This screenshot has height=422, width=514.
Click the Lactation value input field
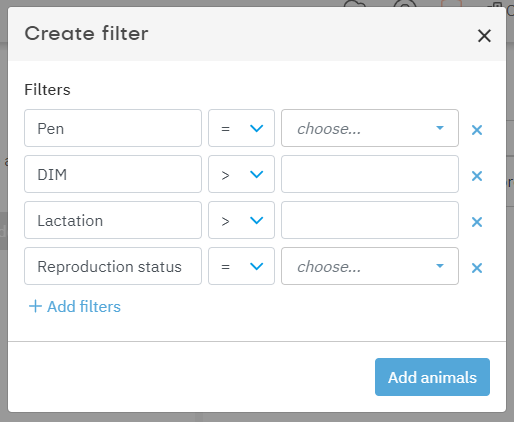[x=370, y=220]
